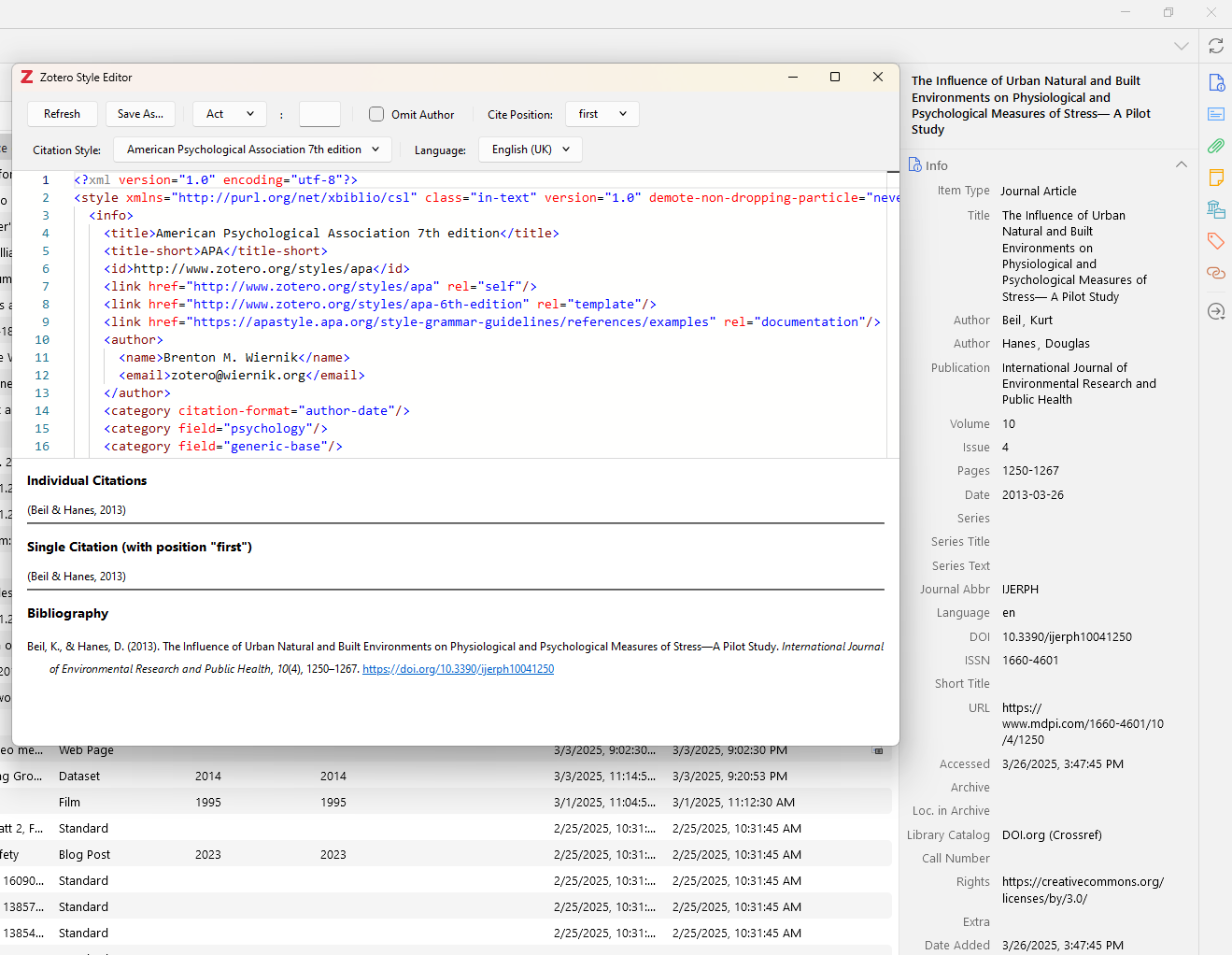The width and height of the screenshot is (1232, 955).
Task: Click the Bibliography heading in preview
Action: point(67,614)
